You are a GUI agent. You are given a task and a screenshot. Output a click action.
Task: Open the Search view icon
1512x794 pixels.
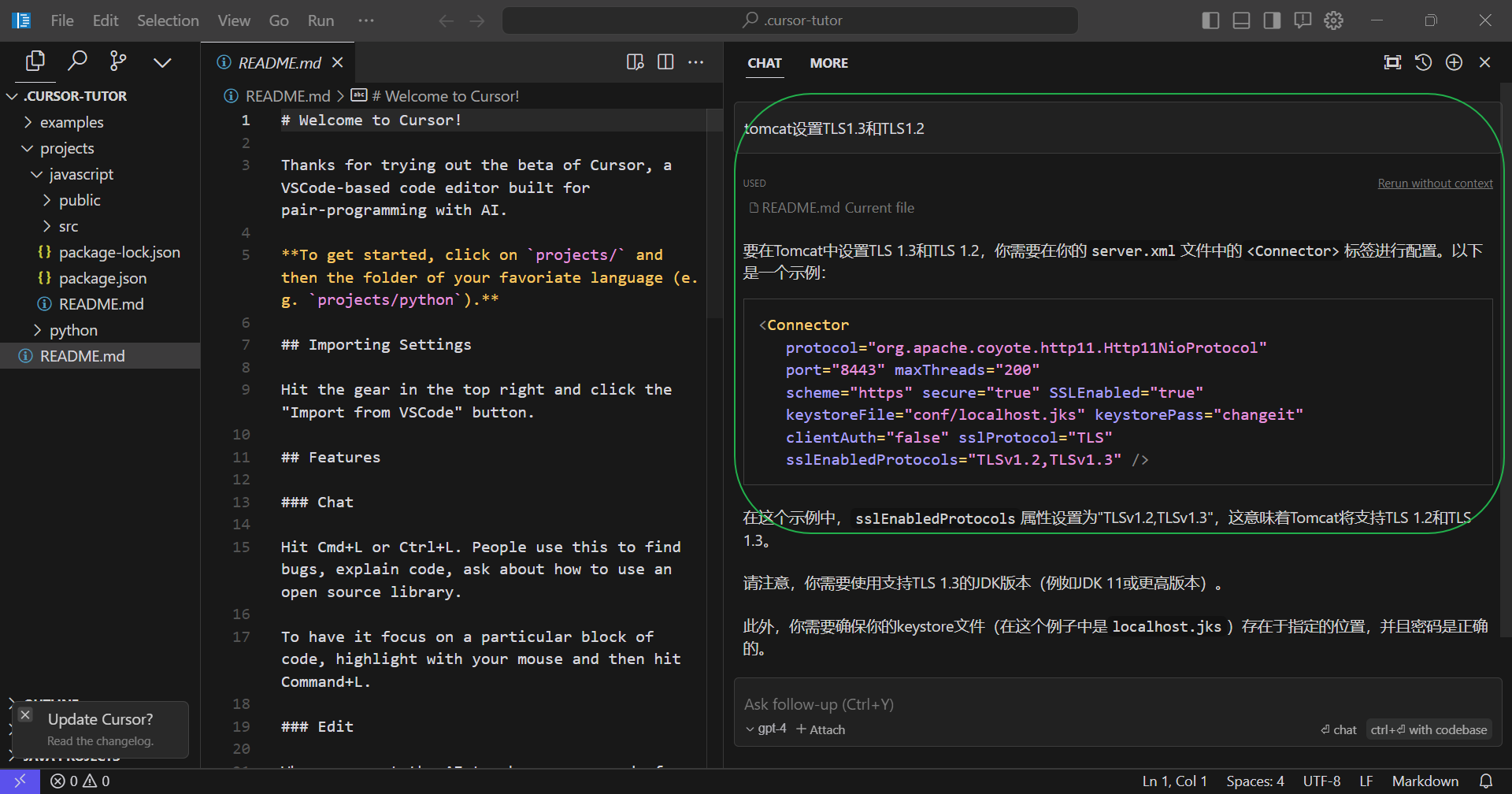pyautogui.click(x=77, y=61)
